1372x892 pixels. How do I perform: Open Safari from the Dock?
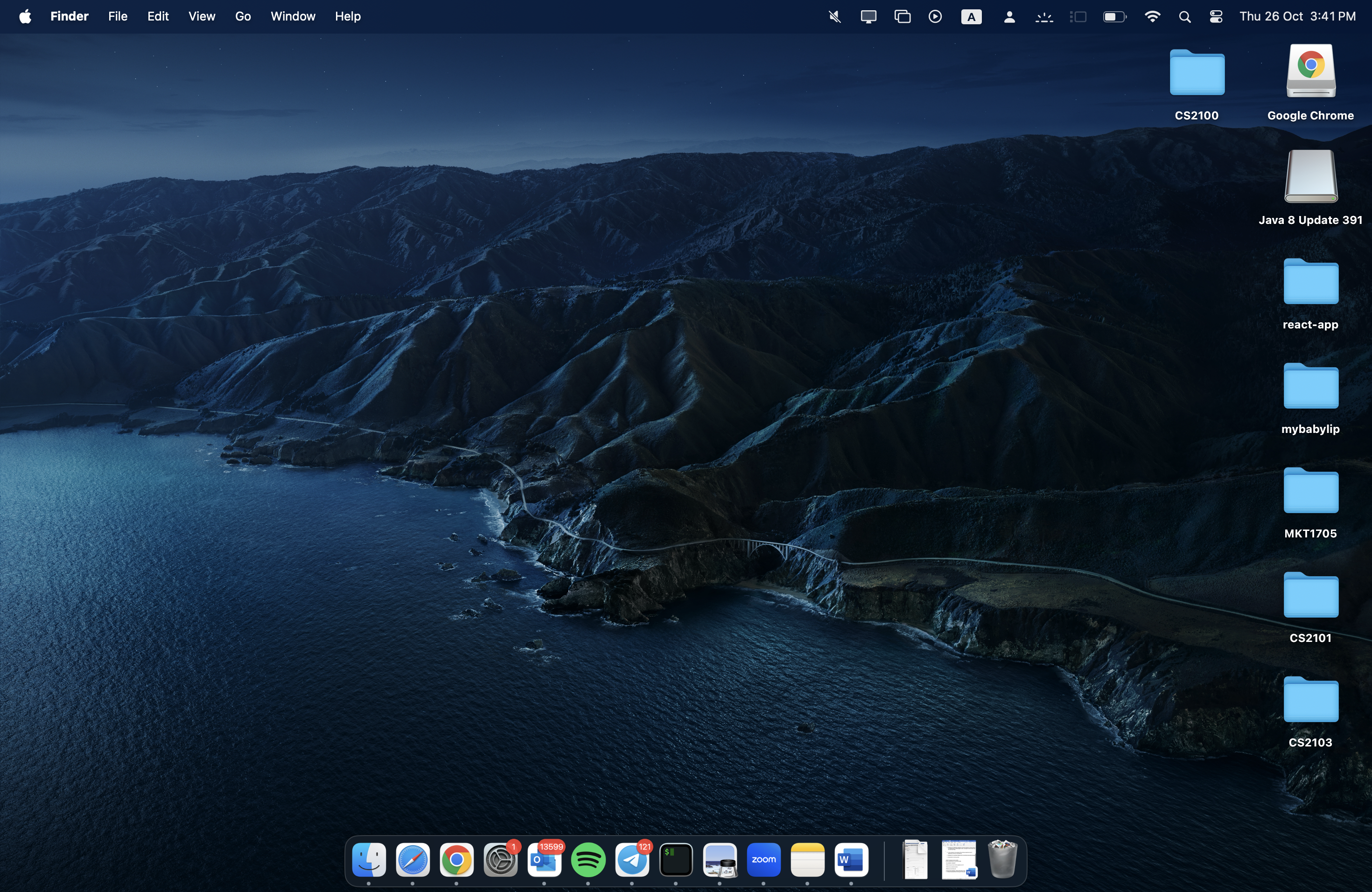click(413, 860)
